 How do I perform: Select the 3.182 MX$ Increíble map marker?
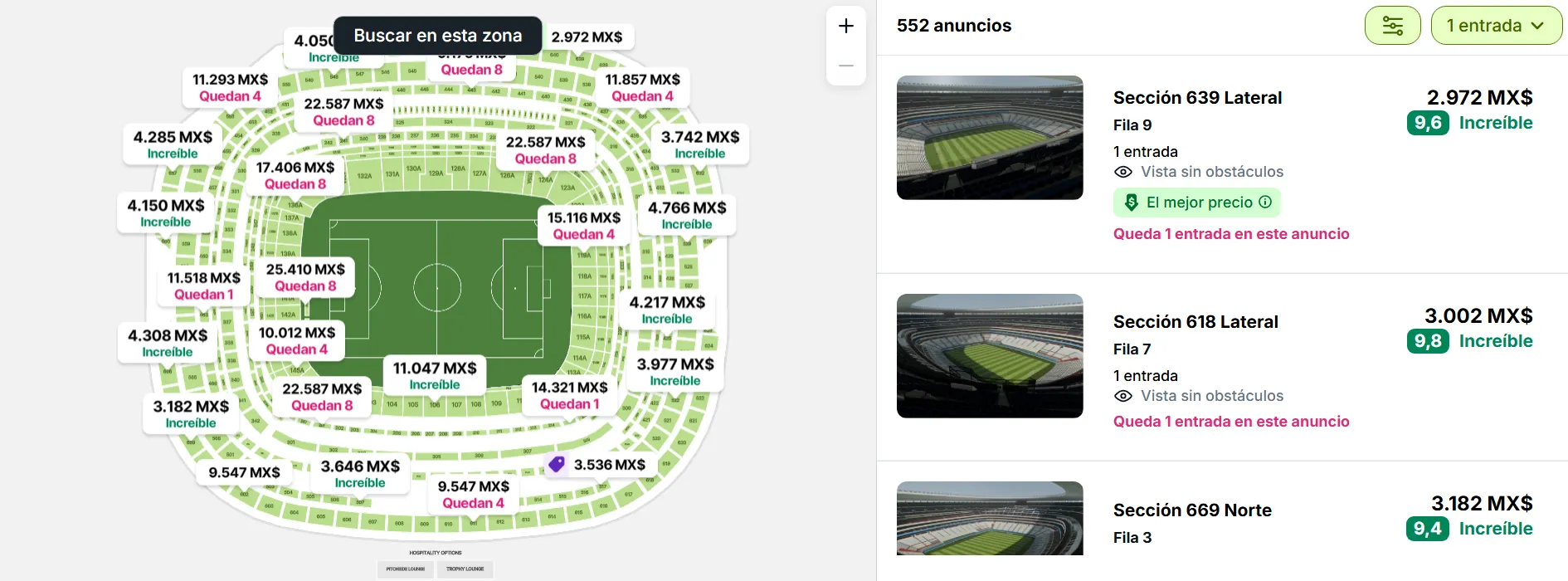(190, 415)
